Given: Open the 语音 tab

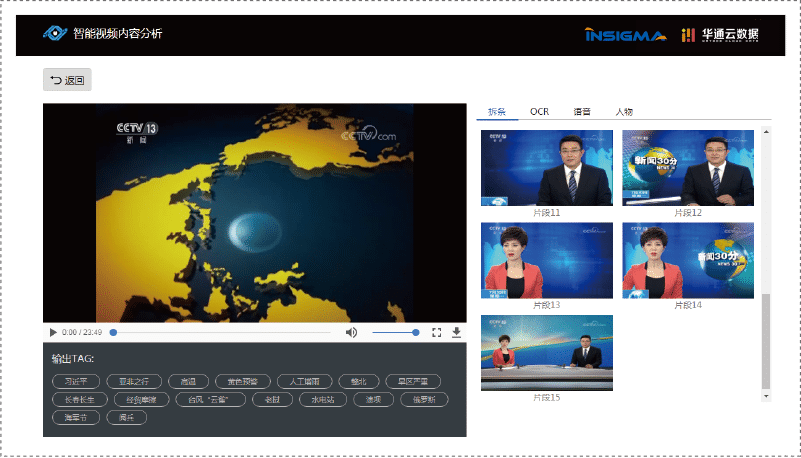Looking at the screenshot, I should (581, 111).
